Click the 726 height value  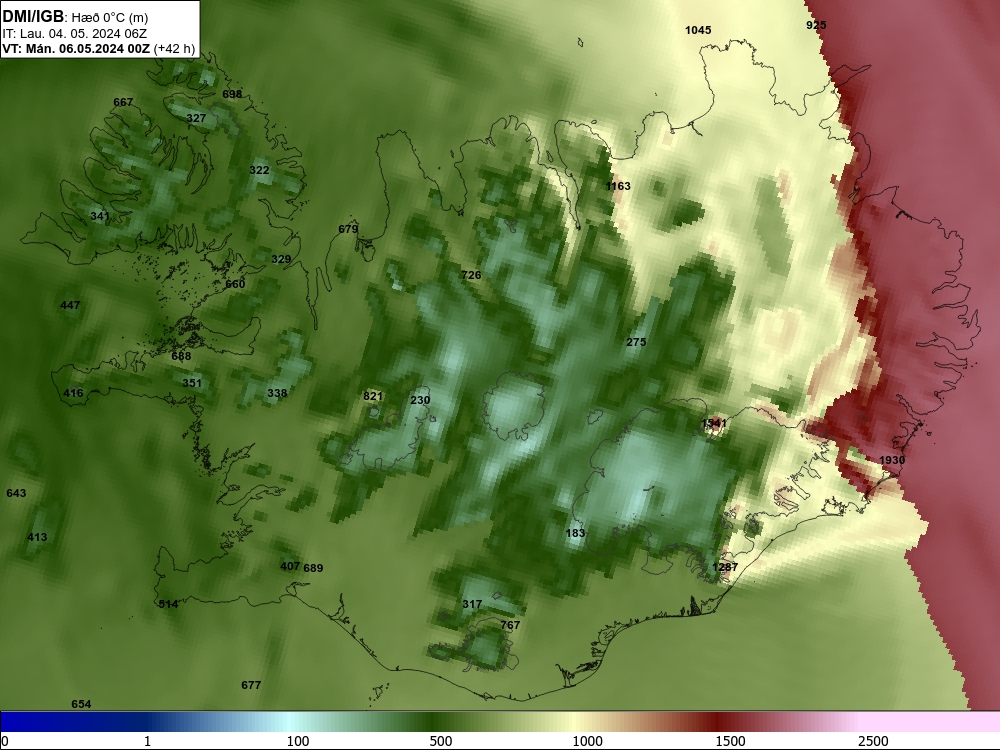(x=471, y=275)
